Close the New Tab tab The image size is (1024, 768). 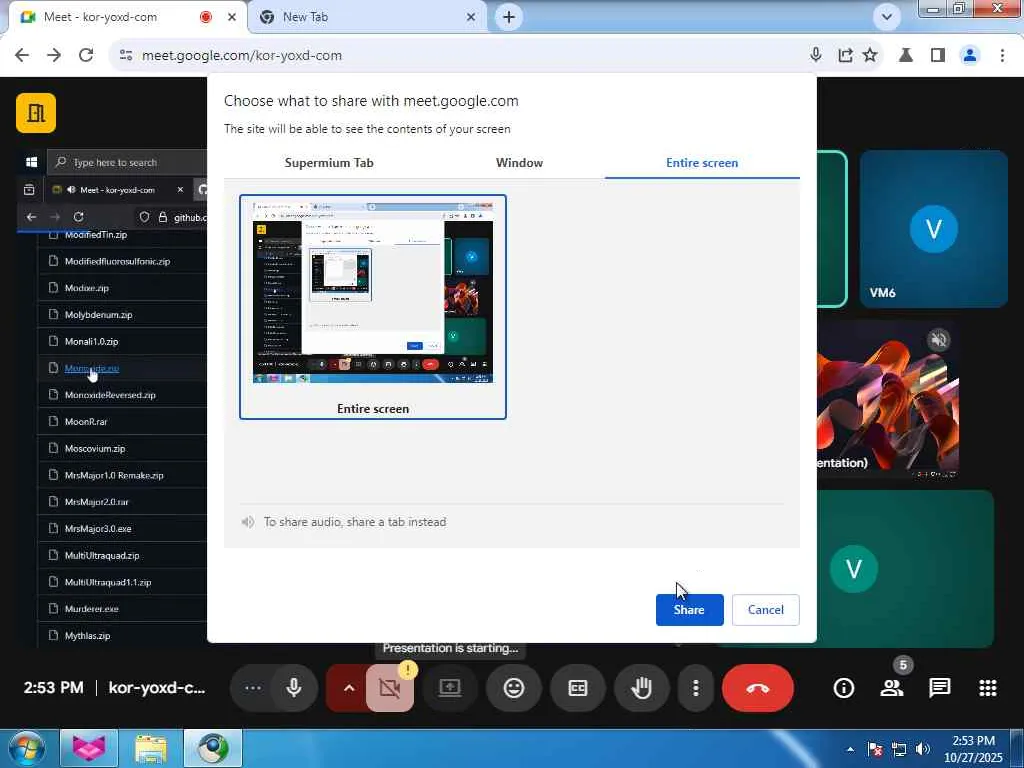click(x=471, y=17)
